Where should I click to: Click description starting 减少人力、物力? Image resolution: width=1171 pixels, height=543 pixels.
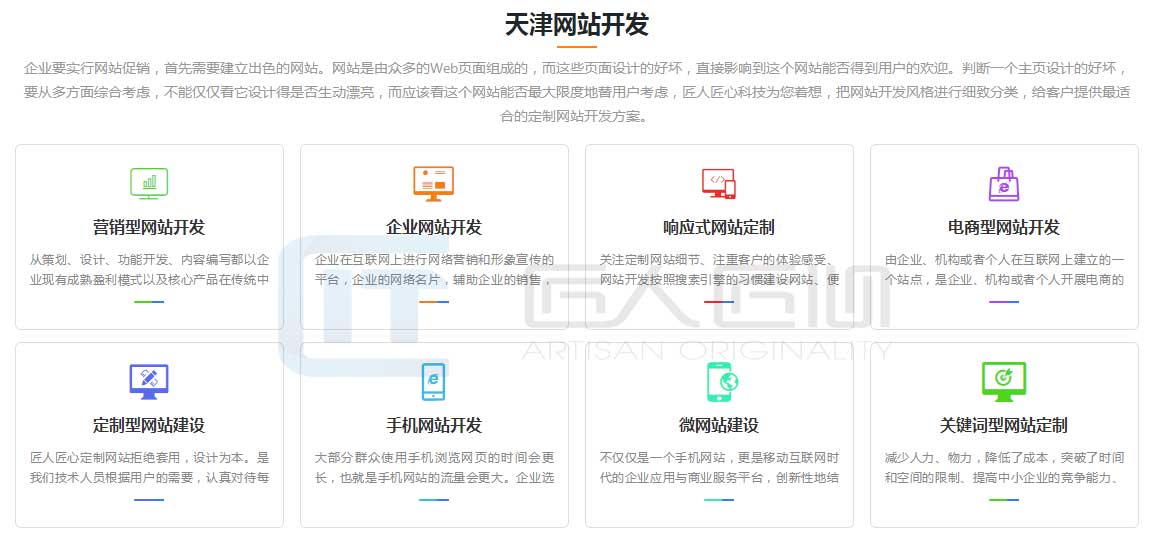tap(1004, 468)
